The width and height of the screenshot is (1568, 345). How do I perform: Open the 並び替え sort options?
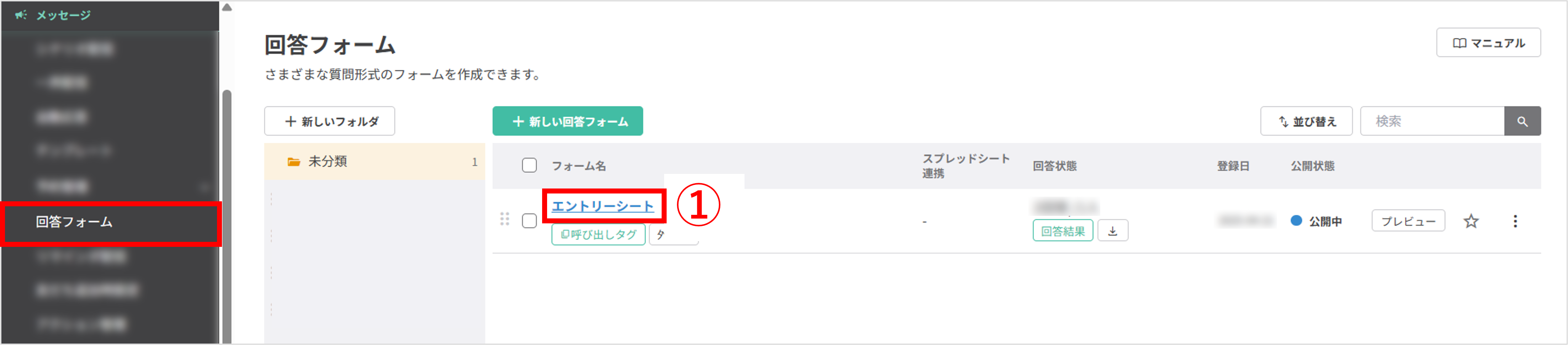(x=1306, y=121)
